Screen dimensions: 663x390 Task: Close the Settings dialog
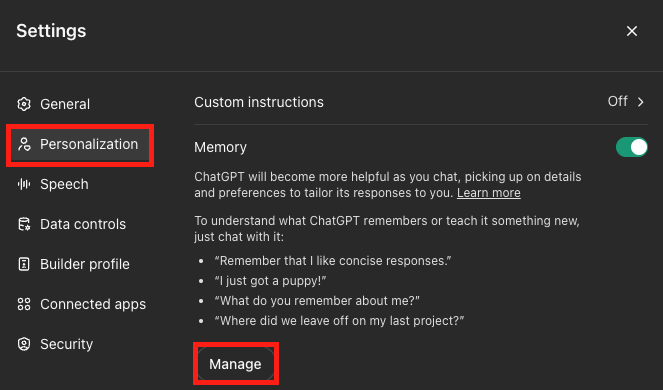click(632, 31)
